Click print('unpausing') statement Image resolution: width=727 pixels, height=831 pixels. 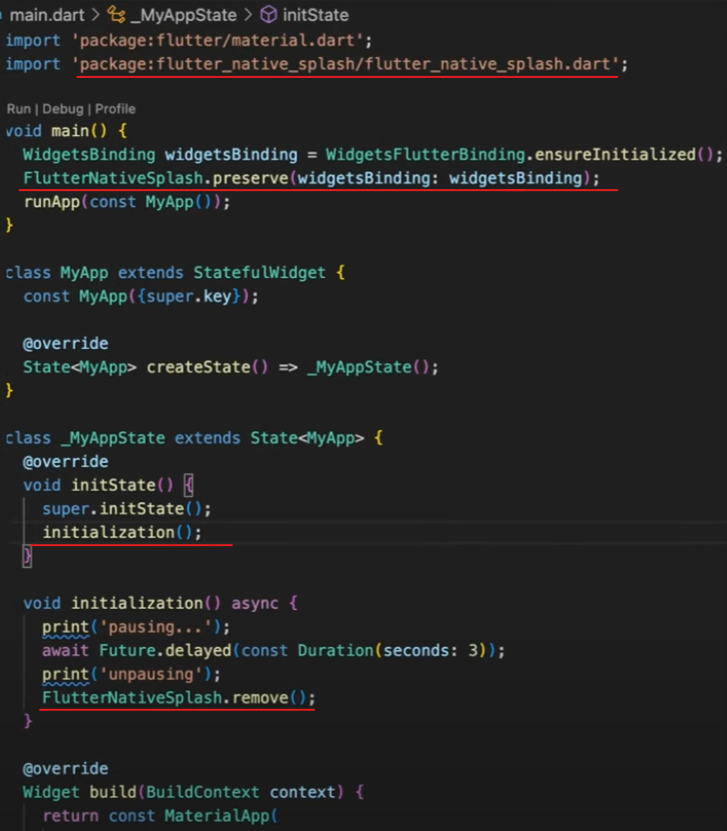click(x=131, y=674)
